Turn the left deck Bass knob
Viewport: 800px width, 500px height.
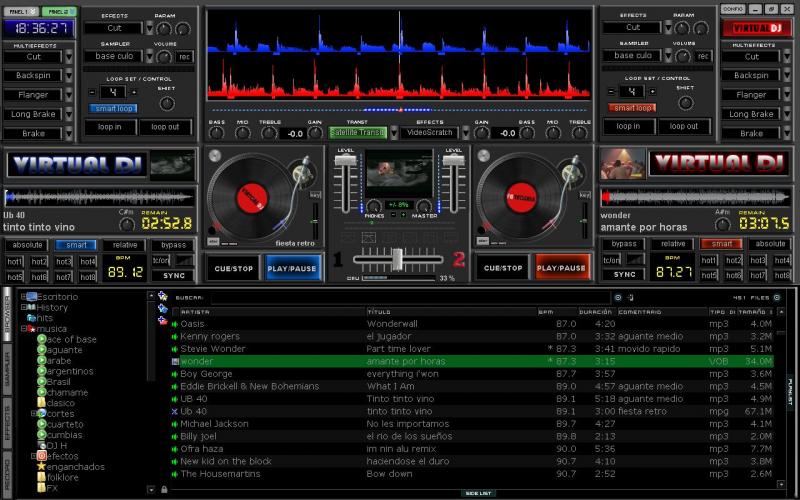click(x=216, y=133)
